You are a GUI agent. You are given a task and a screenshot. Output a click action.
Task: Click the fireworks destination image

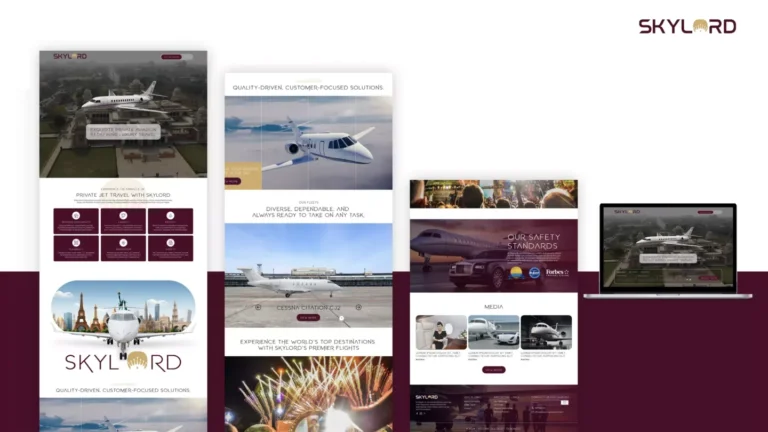coord(308,394)
